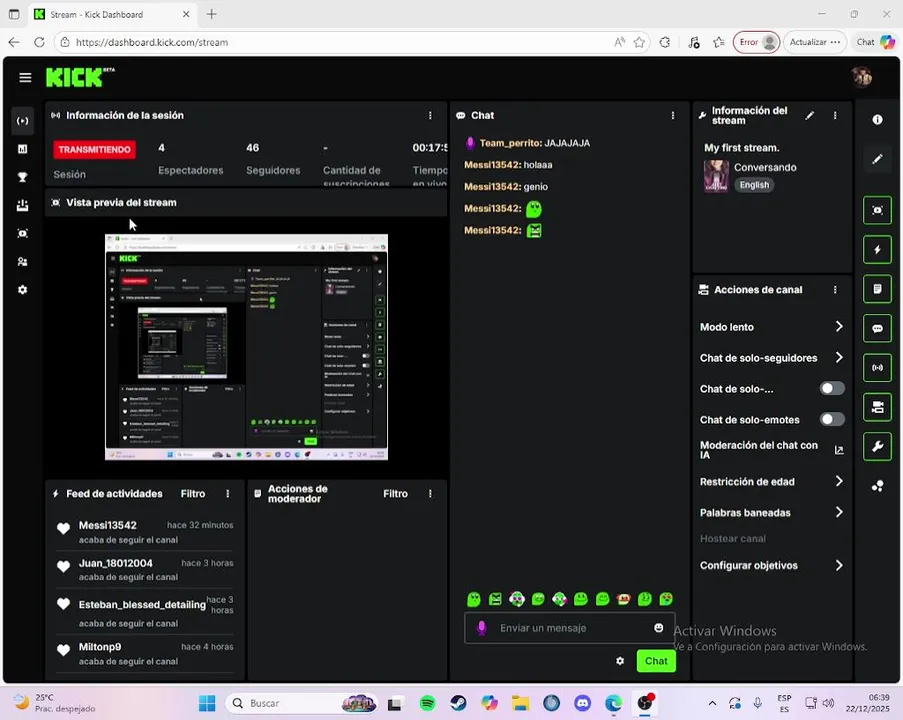Open Información de la sesión three-dot menu
Viewport: 903px width, 720px height.
[430, 115]
